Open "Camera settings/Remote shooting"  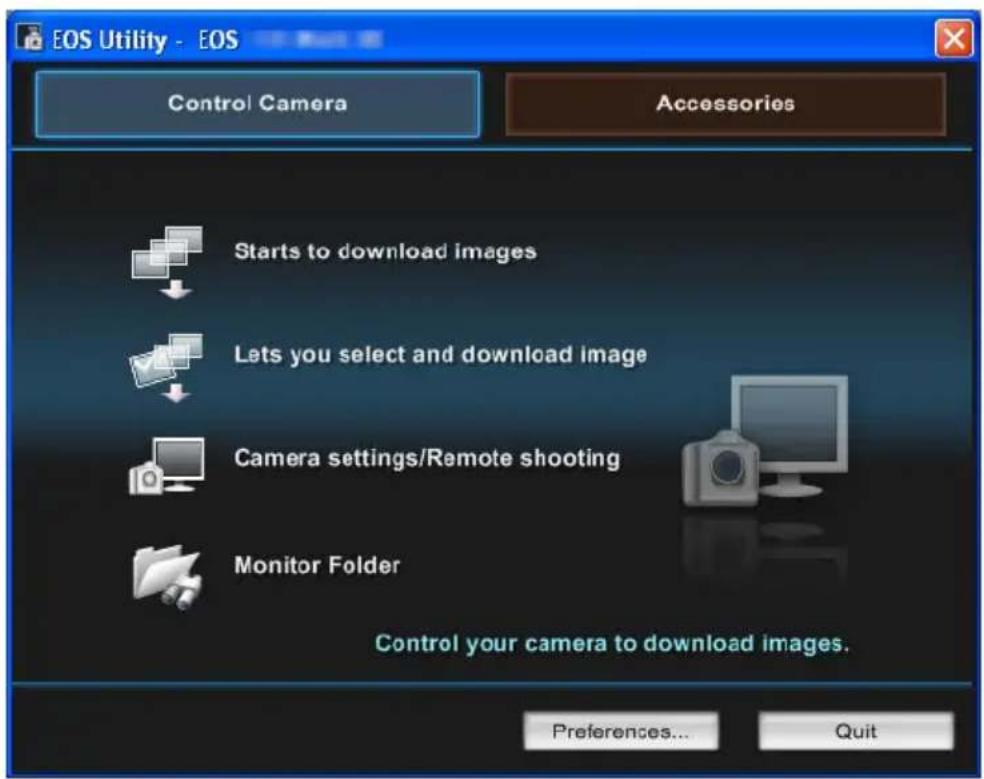pos(427,458)
